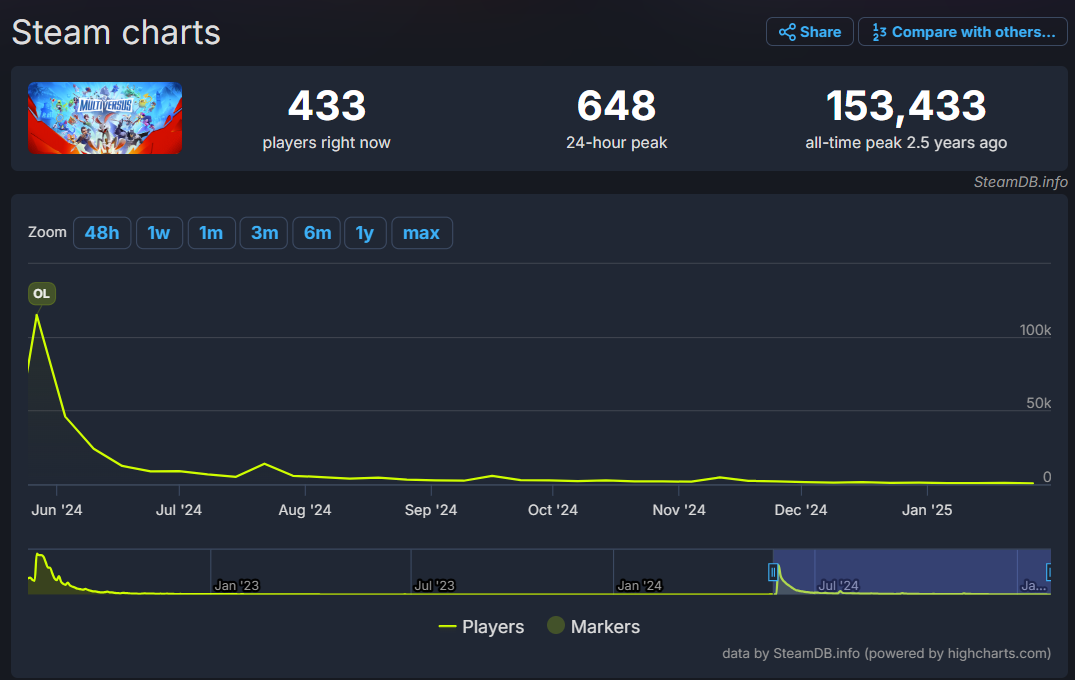
Task: Click Jan '24 in the navigator
Action: coord(640,585)
